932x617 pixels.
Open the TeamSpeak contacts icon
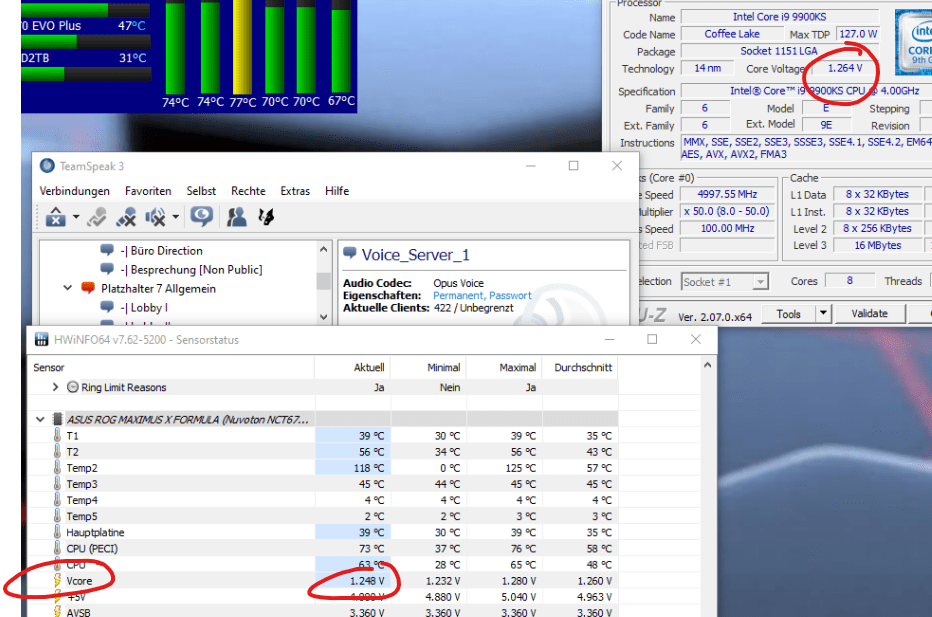coord(237,217)
